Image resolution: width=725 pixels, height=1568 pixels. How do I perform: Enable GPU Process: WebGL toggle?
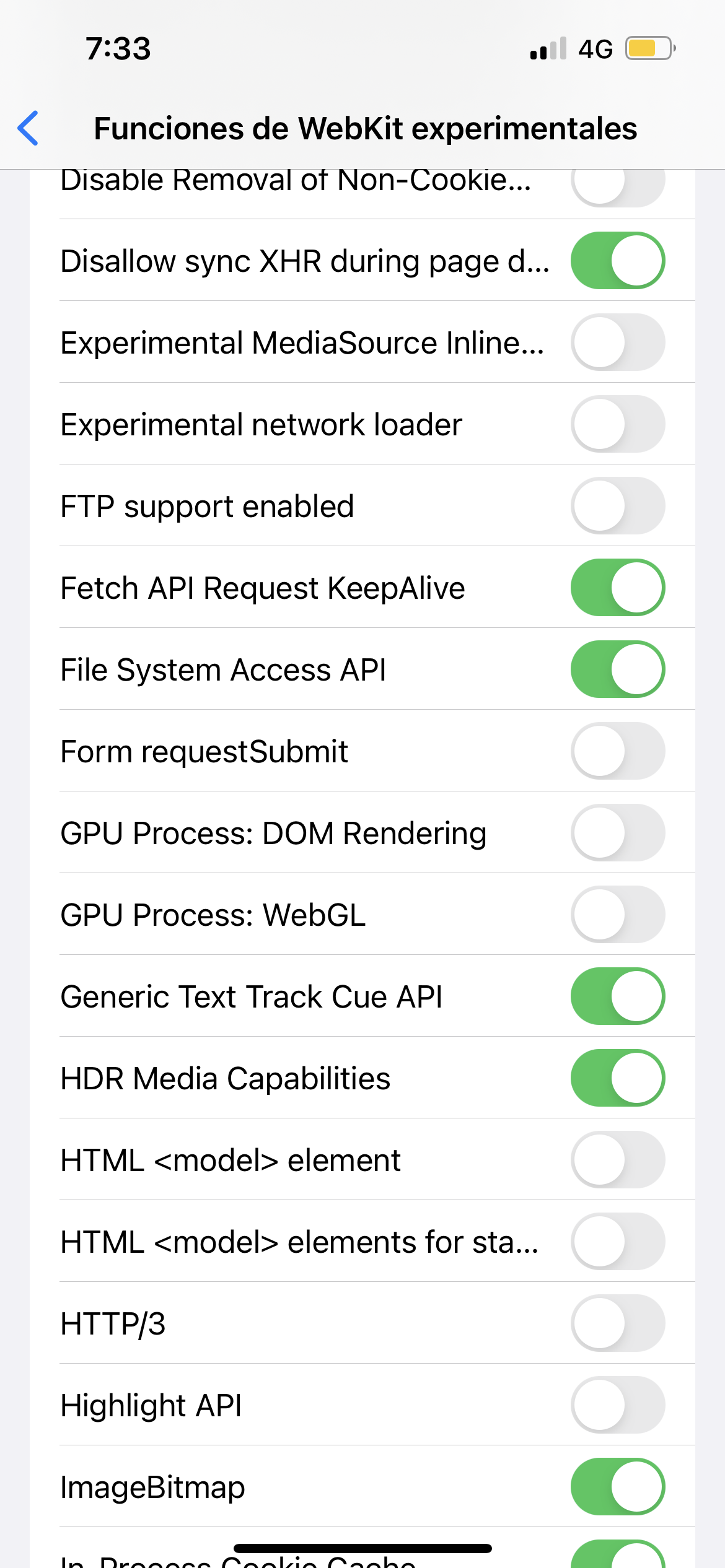pos(617,915)
